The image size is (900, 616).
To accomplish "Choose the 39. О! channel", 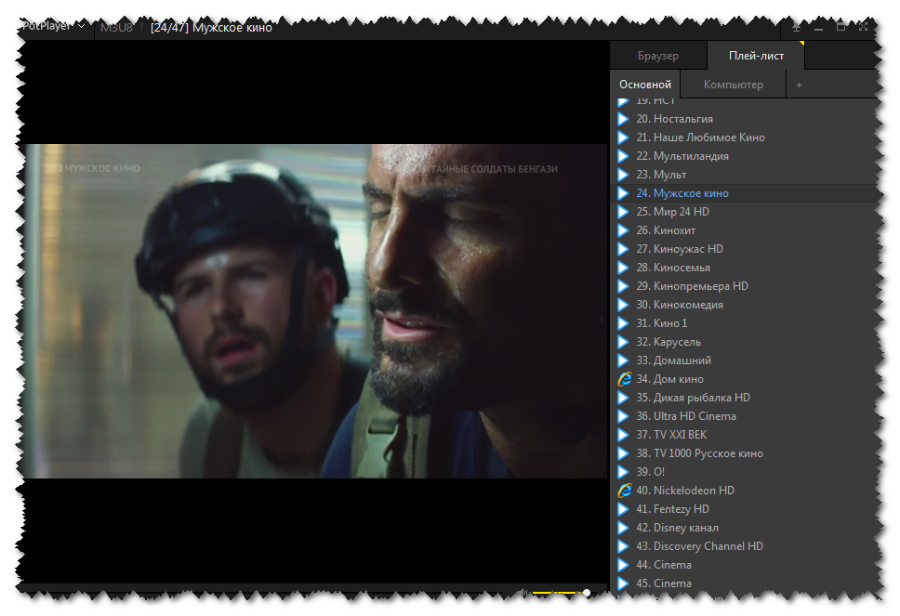I will [x=745, y=472].
